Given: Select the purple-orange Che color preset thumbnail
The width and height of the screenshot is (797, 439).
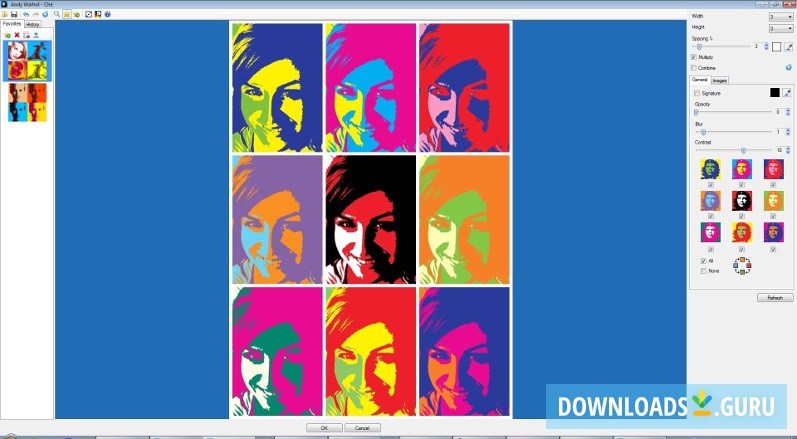Looking at the screenshot, I should (x=711, y=201).
